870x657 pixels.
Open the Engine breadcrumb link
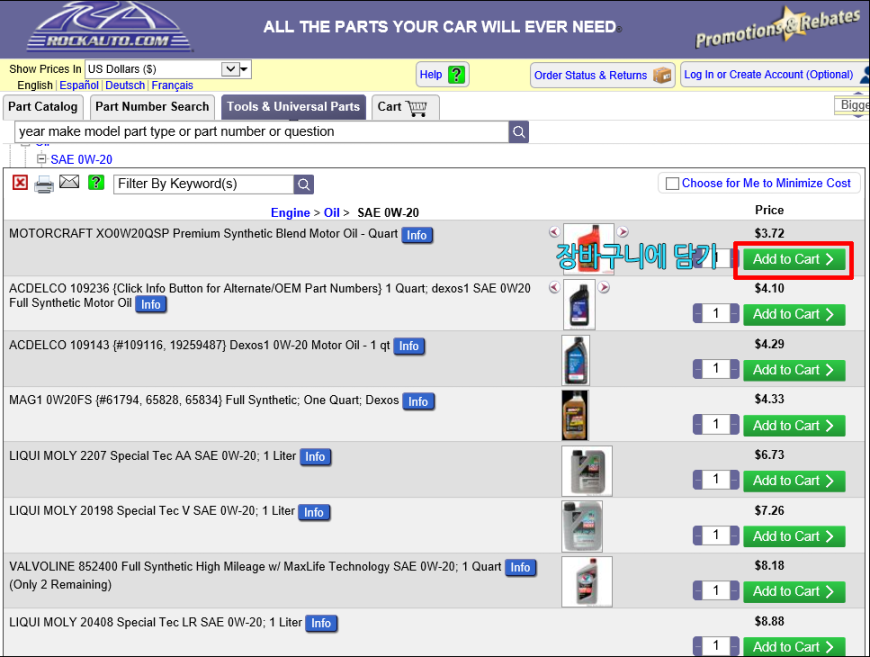(x=290, y=213)
